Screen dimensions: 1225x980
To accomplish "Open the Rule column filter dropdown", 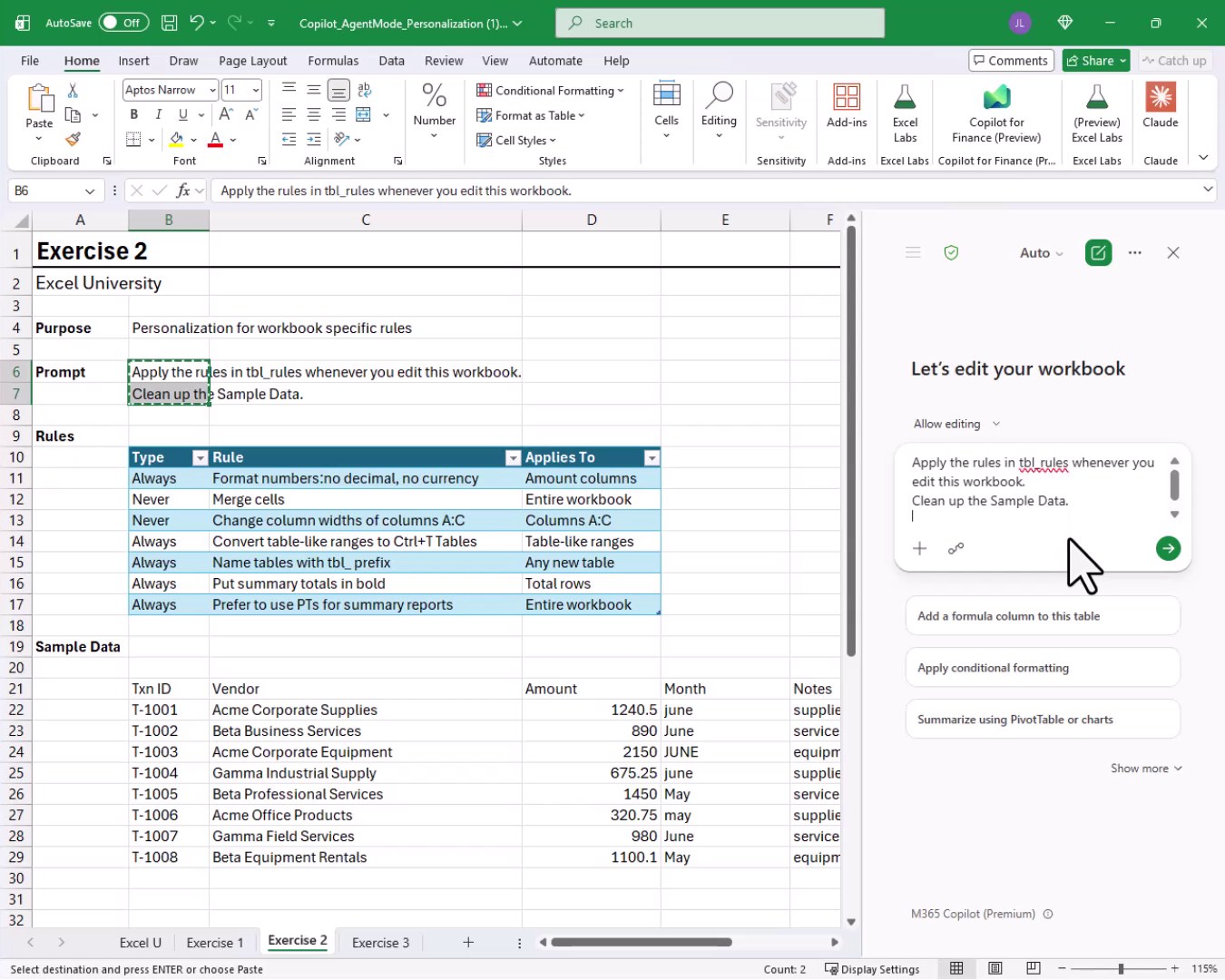I will (x=513, y=457).
